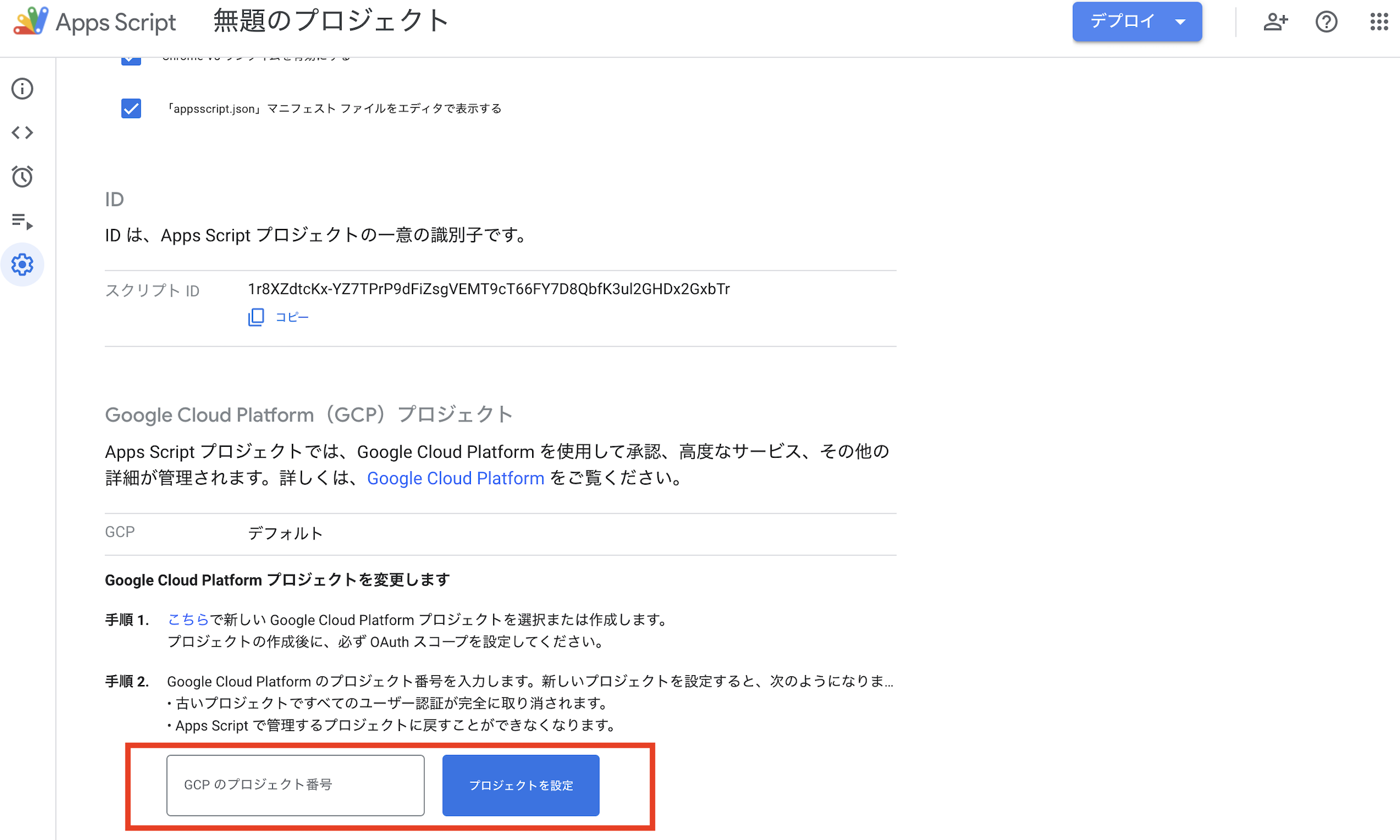Viewport: 1400px width, 840px height.
Task: Click the Apps Script logo
Action: click(x=30, y=22)
